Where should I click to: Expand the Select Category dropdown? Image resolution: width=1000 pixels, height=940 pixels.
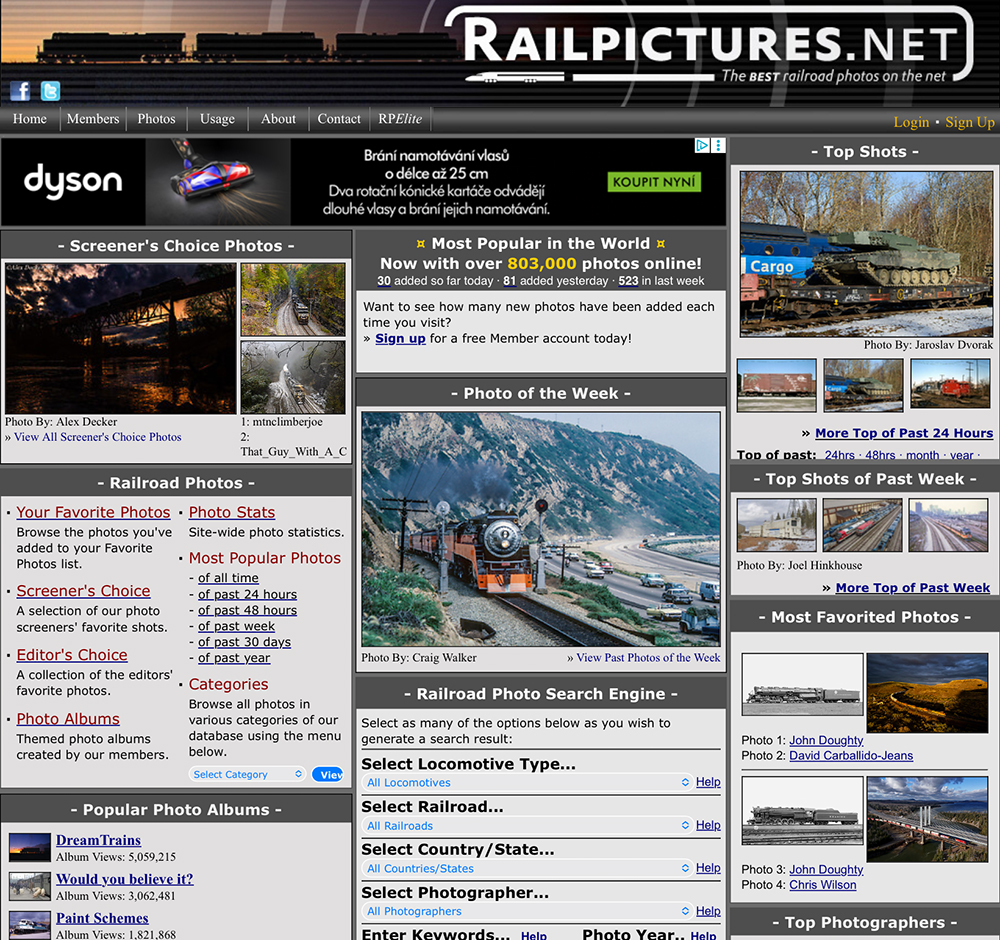coord(247,774)
